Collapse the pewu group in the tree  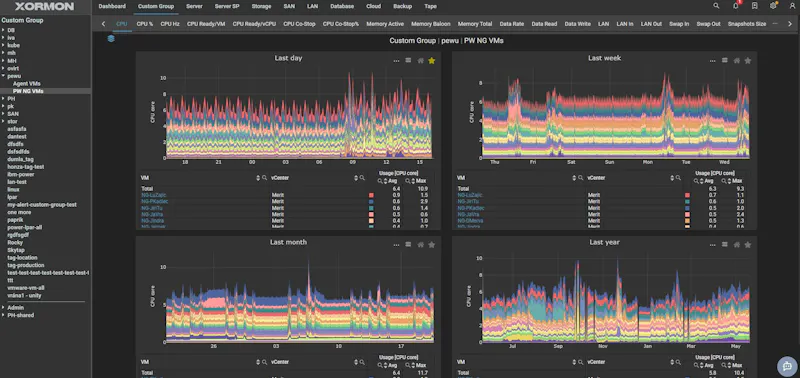(x=3, y=75)
